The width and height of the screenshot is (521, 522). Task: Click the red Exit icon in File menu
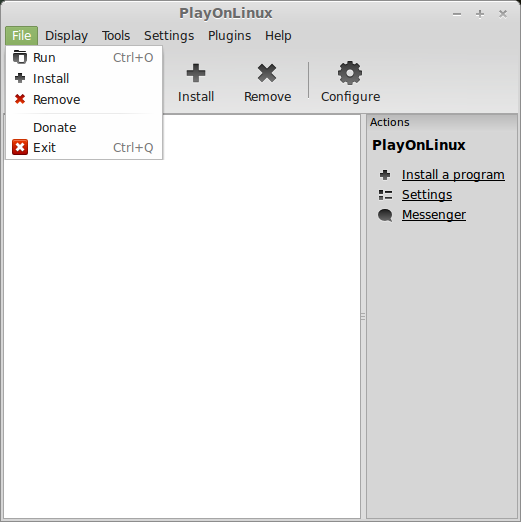tap(20, 147)
